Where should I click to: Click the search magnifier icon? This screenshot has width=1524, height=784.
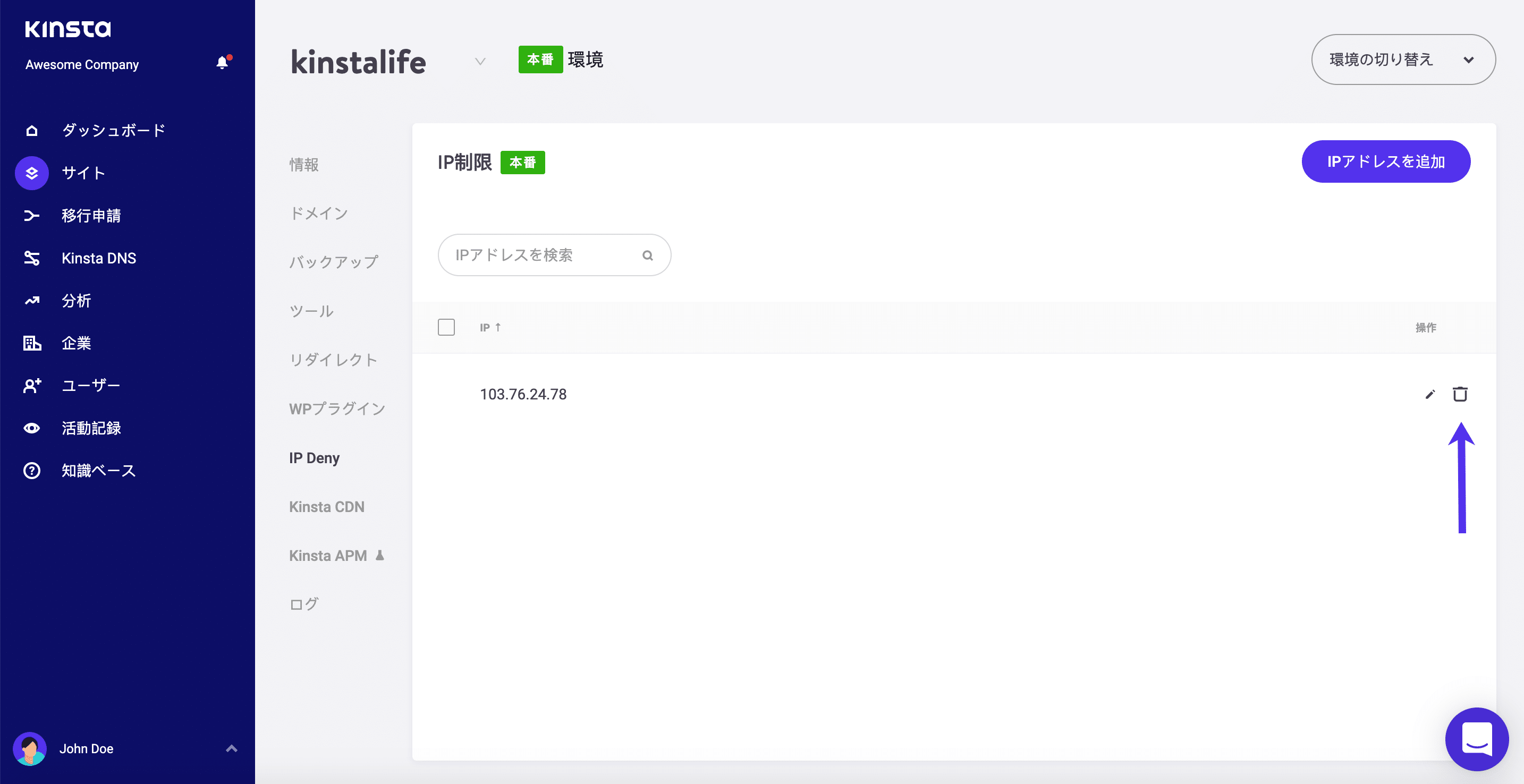click(648, 255)
